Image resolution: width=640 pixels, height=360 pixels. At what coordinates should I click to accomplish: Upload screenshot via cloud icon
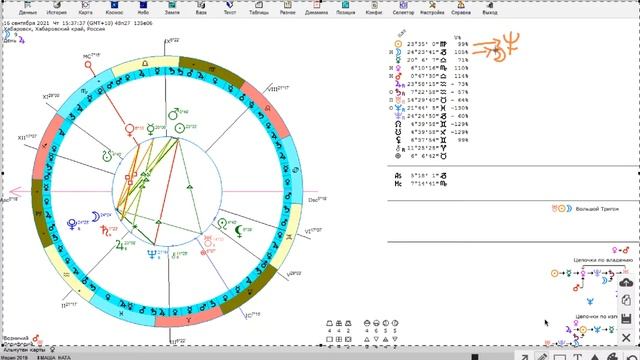tap(626, 282)
